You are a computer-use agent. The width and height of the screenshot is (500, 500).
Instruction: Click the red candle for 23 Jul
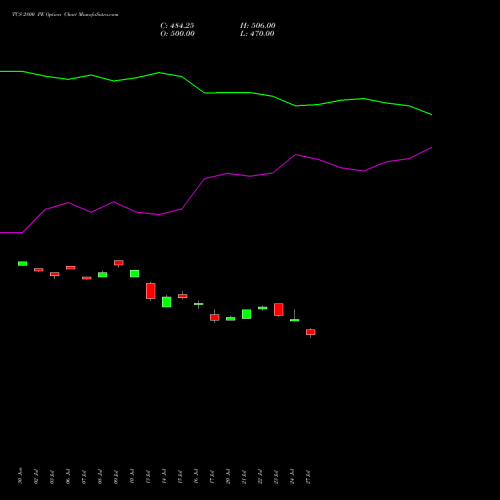click(279, 309)
